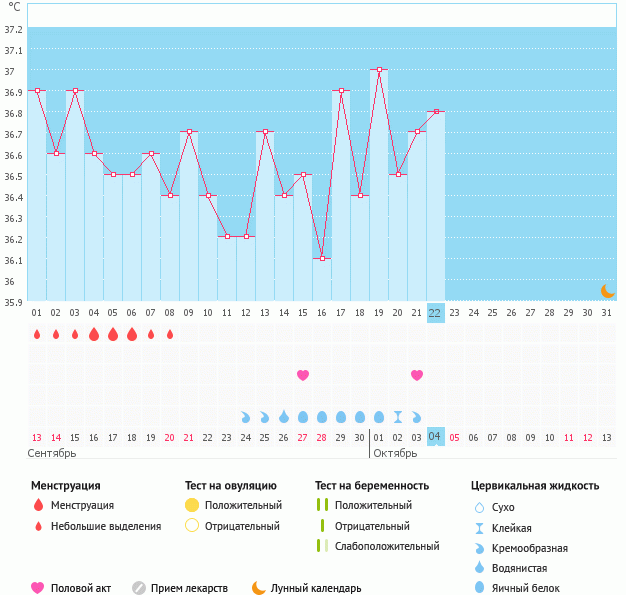Click the egg white fluid icon on day 17
Viewport: 626px width, 595px height.
point(341,416)
